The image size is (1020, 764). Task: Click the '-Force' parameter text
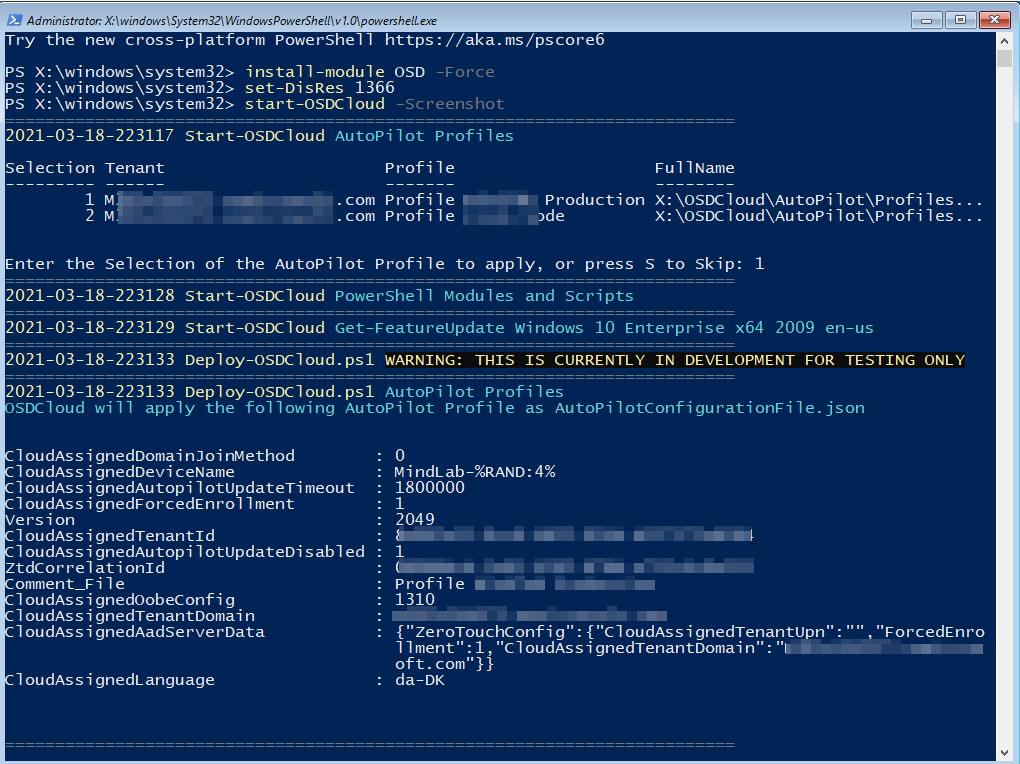[464, 72]
